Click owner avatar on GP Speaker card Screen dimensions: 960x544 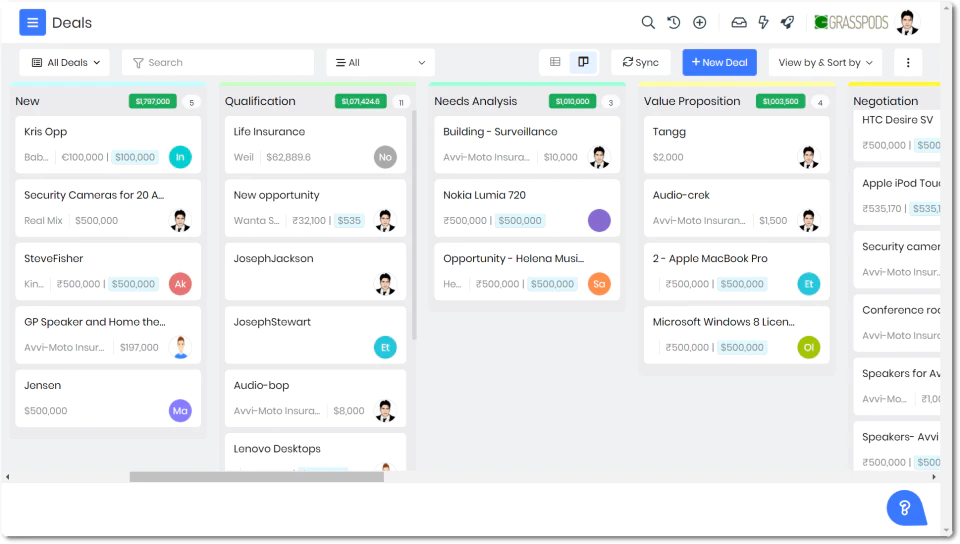(180, 348)
